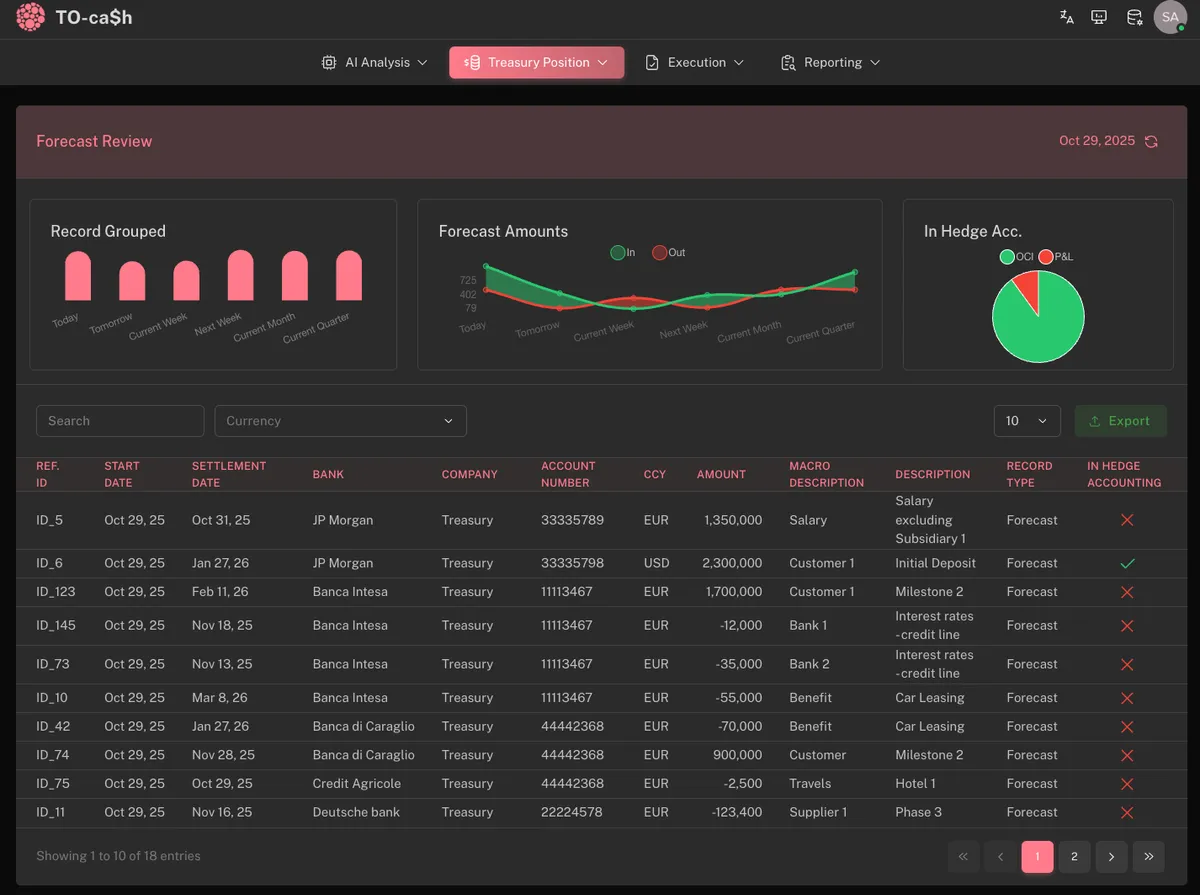This screenshot has width=1200, height=895.
Task: Go to page 2 of the table
Action: click(x=1074, y=856)
